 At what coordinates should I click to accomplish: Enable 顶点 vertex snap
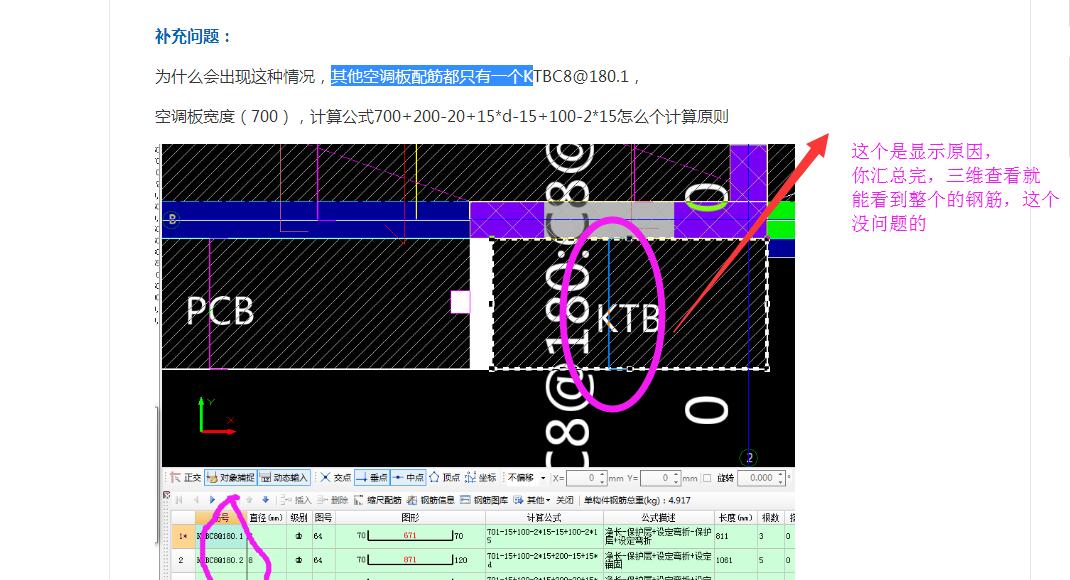[x=444, y=478]
